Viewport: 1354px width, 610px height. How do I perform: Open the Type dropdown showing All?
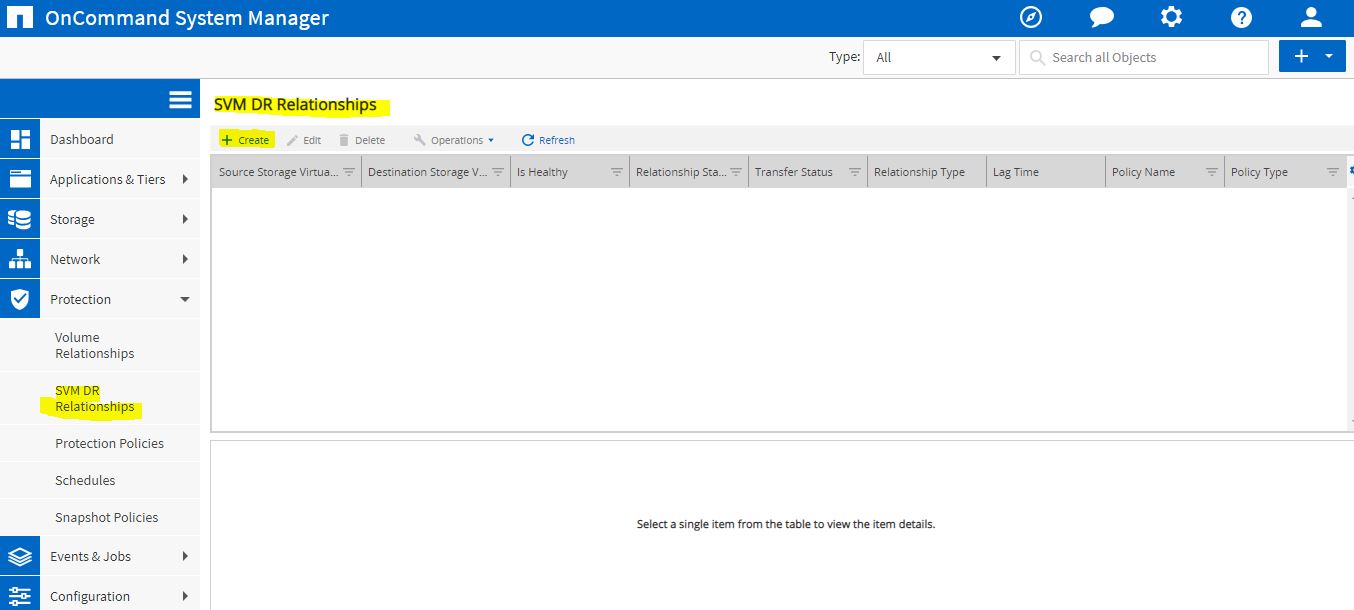pos(937,57)
